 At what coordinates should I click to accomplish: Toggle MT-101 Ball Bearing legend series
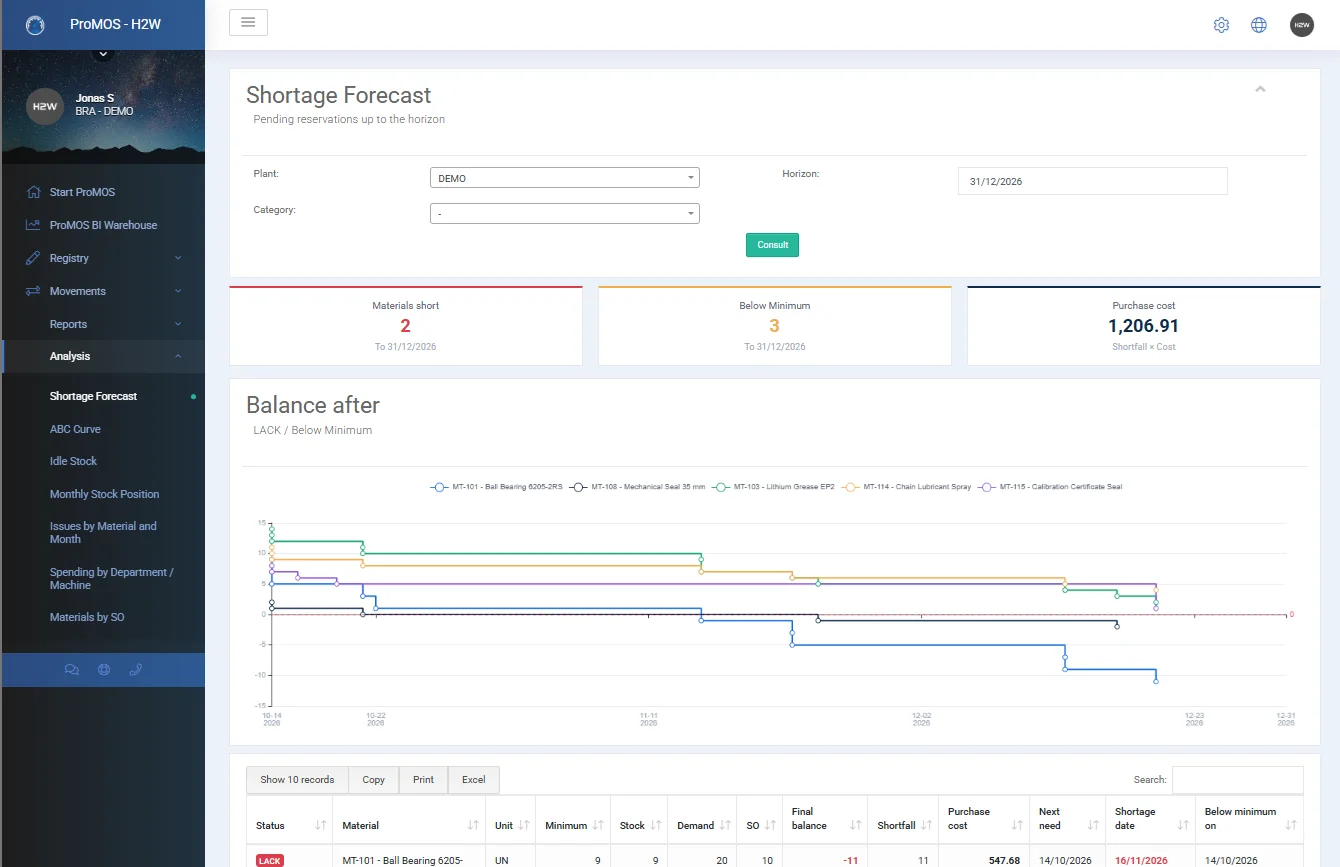(496, 487)
